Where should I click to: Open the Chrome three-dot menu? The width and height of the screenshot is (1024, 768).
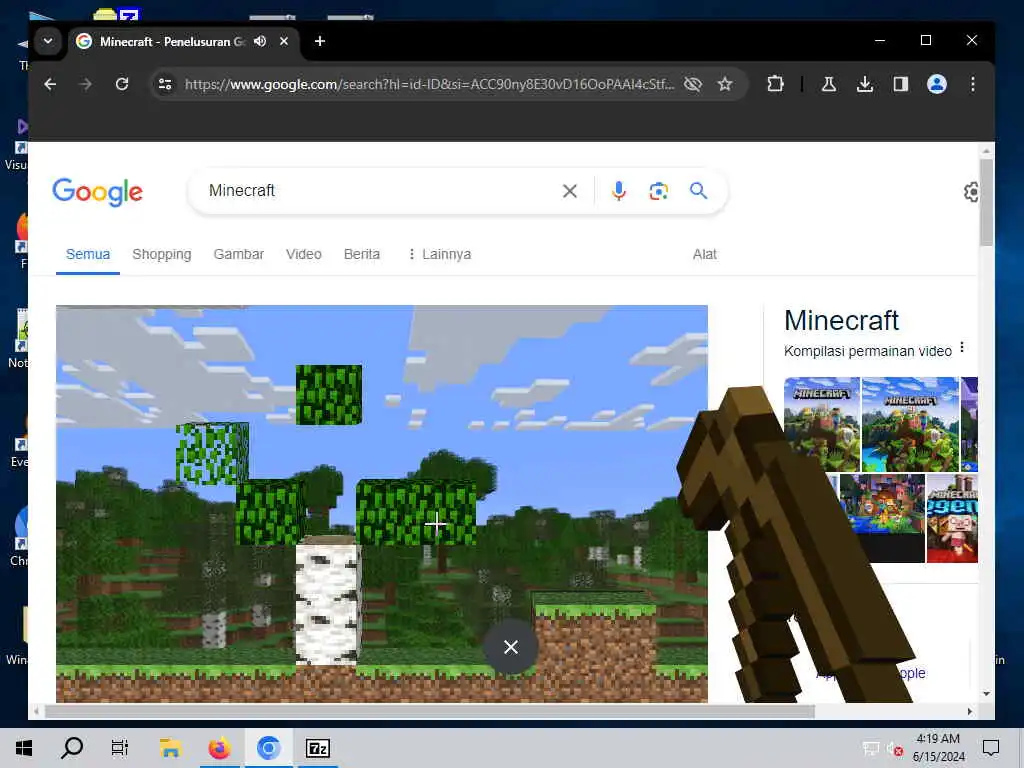coord(972,84)
